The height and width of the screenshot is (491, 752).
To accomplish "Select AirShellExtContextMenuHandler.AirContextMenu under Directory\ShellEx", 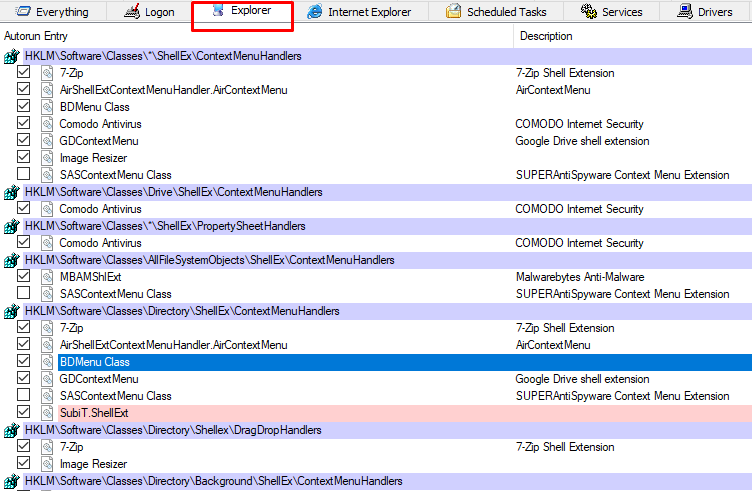I will click(174, 345).
